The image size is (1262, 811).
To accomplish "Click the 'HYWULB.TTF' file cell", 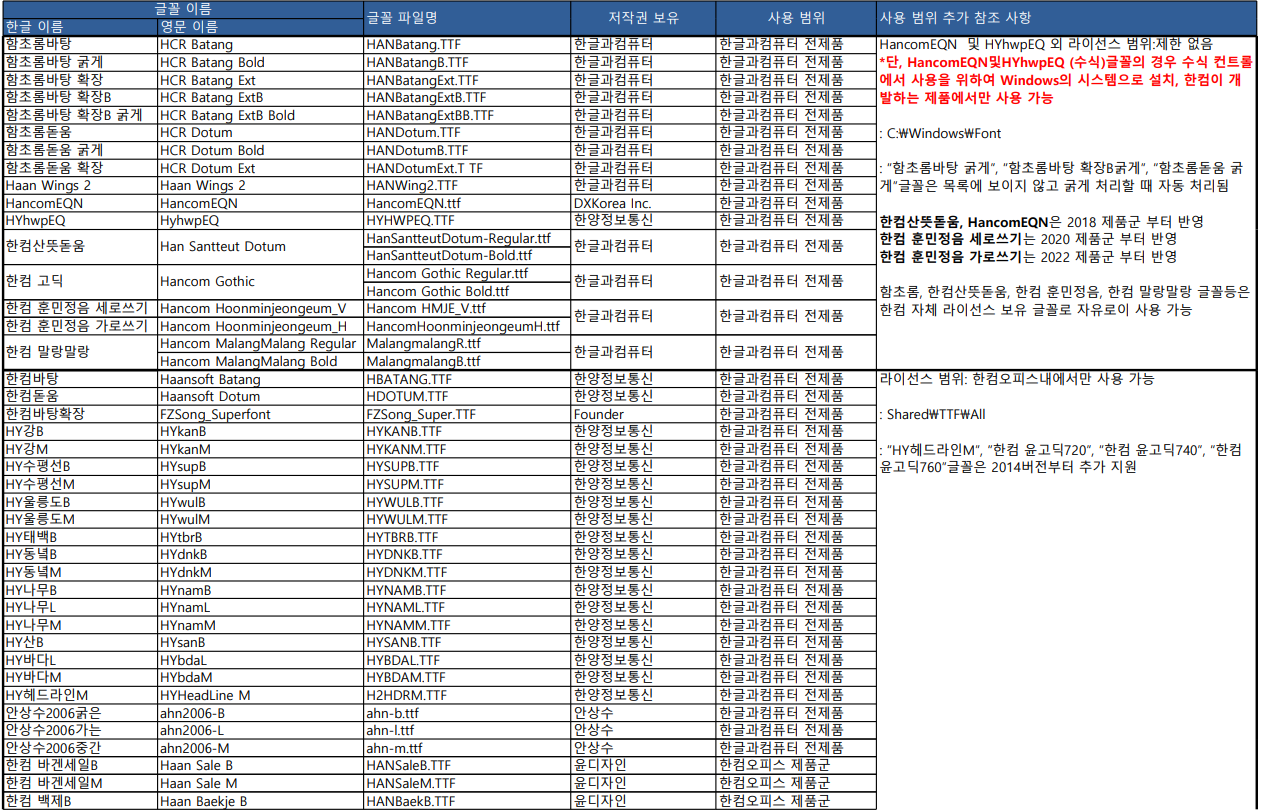I will pos(467,502).
